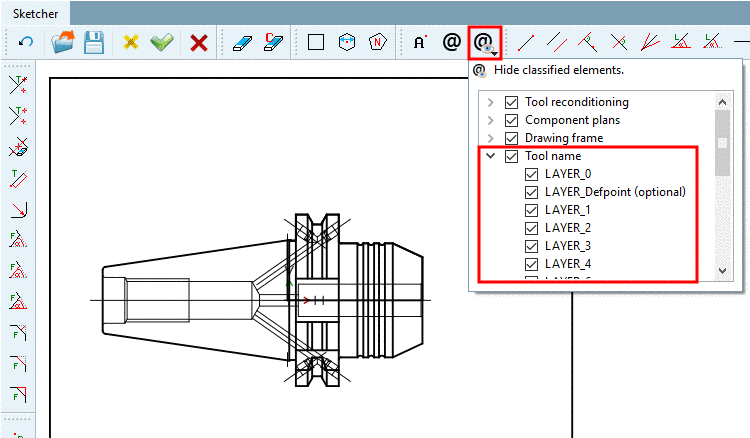The height and width of the screenshot is (438, 750).
Task: Select the square rectangle tool
Action: point(316,42)
